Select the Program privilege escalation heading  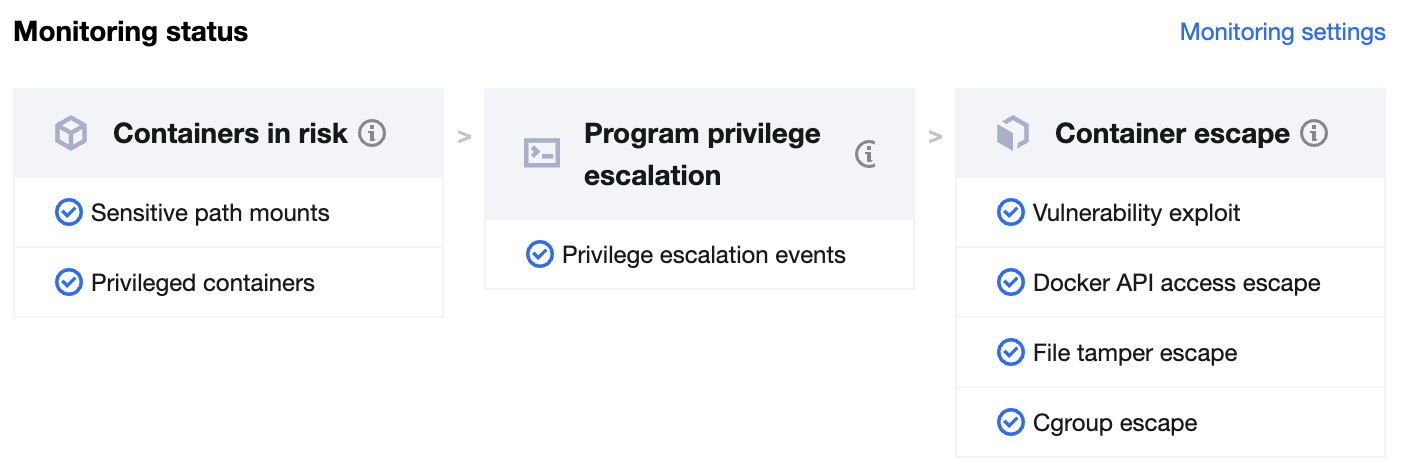point(702,154)
